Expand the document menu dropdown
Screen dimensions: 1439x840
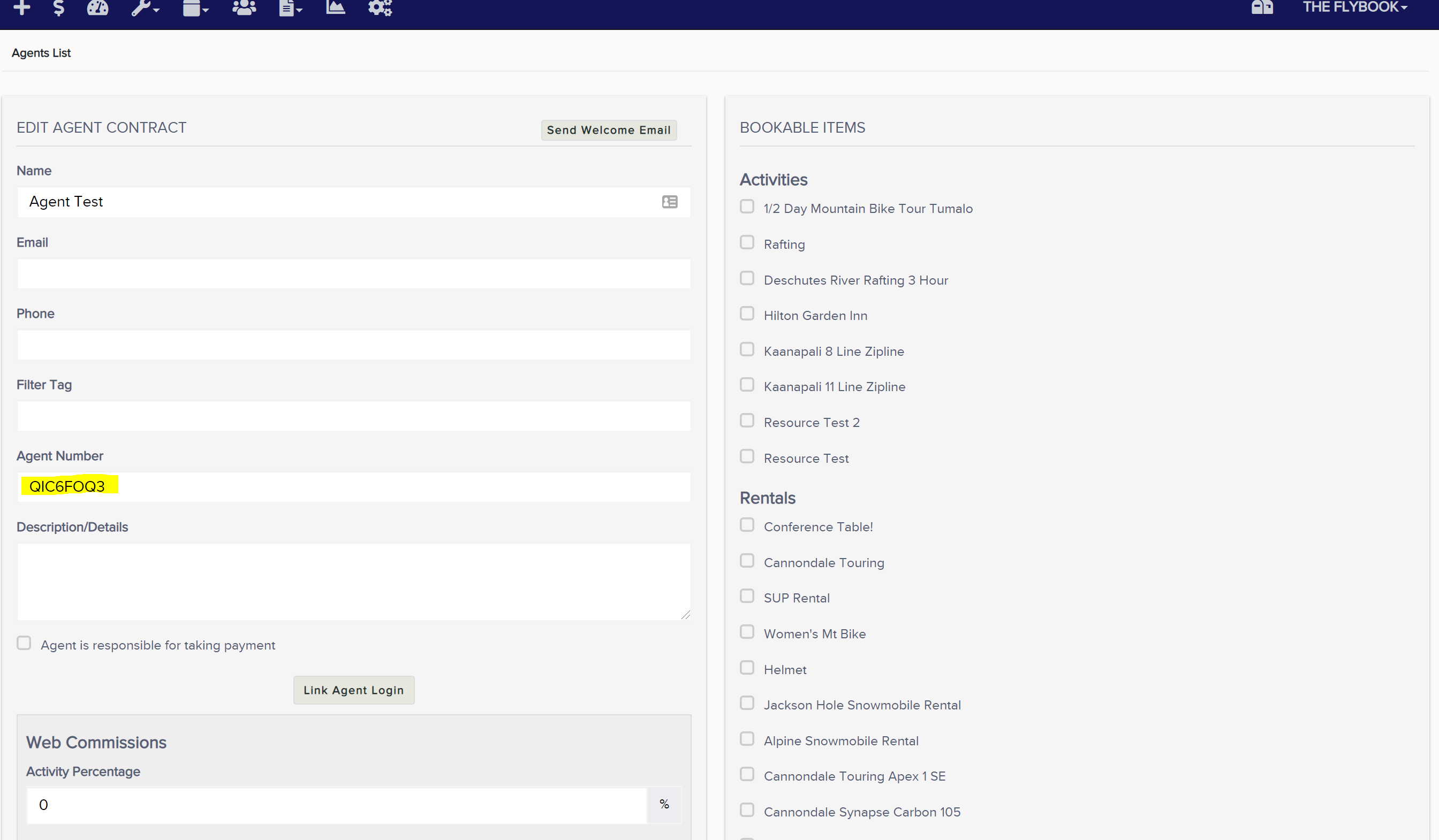tap(291, 7)
